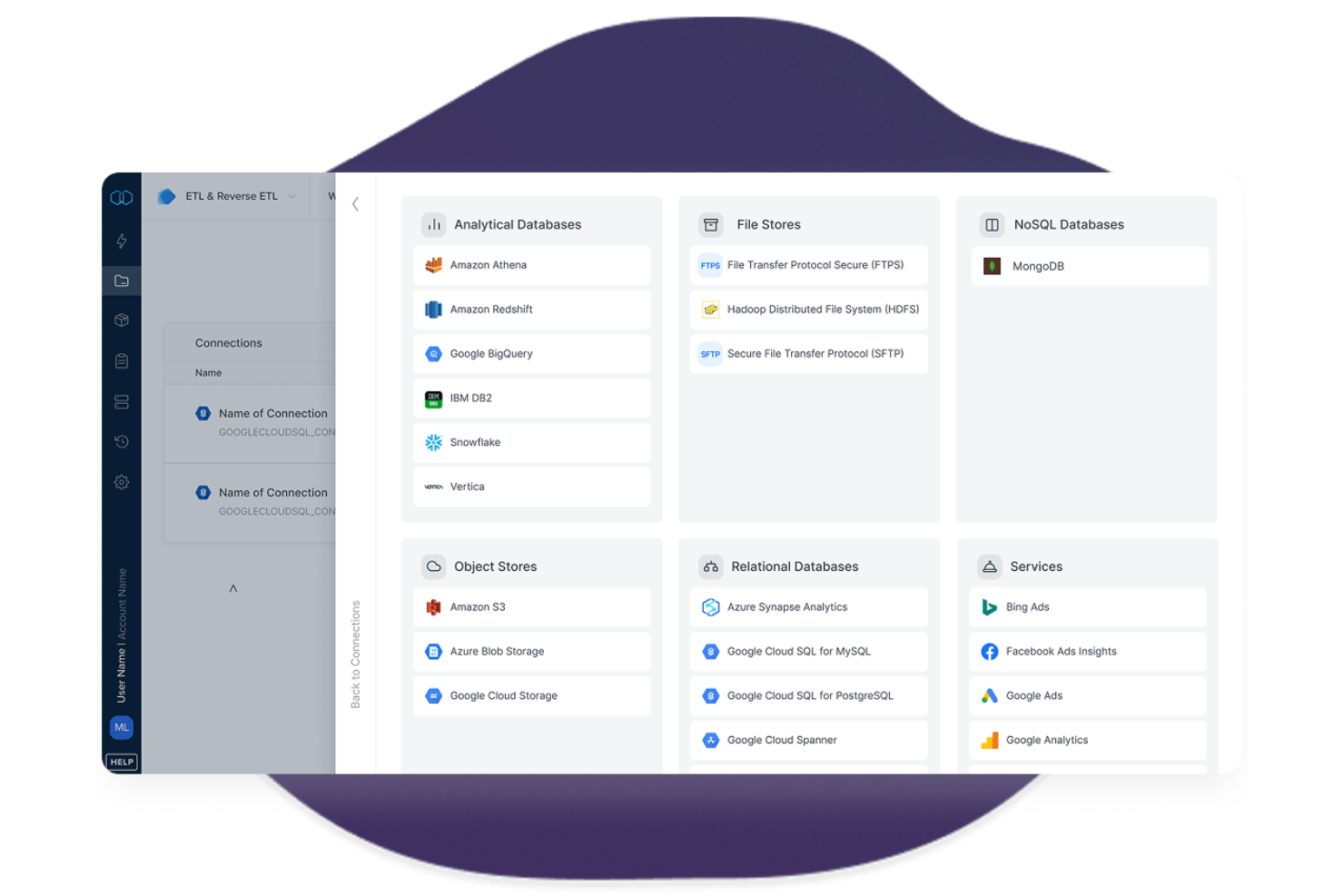The width and height of the screenshot is (1344, 896).
Task: Click the Bing logo icon
Action: pos(990,607)
